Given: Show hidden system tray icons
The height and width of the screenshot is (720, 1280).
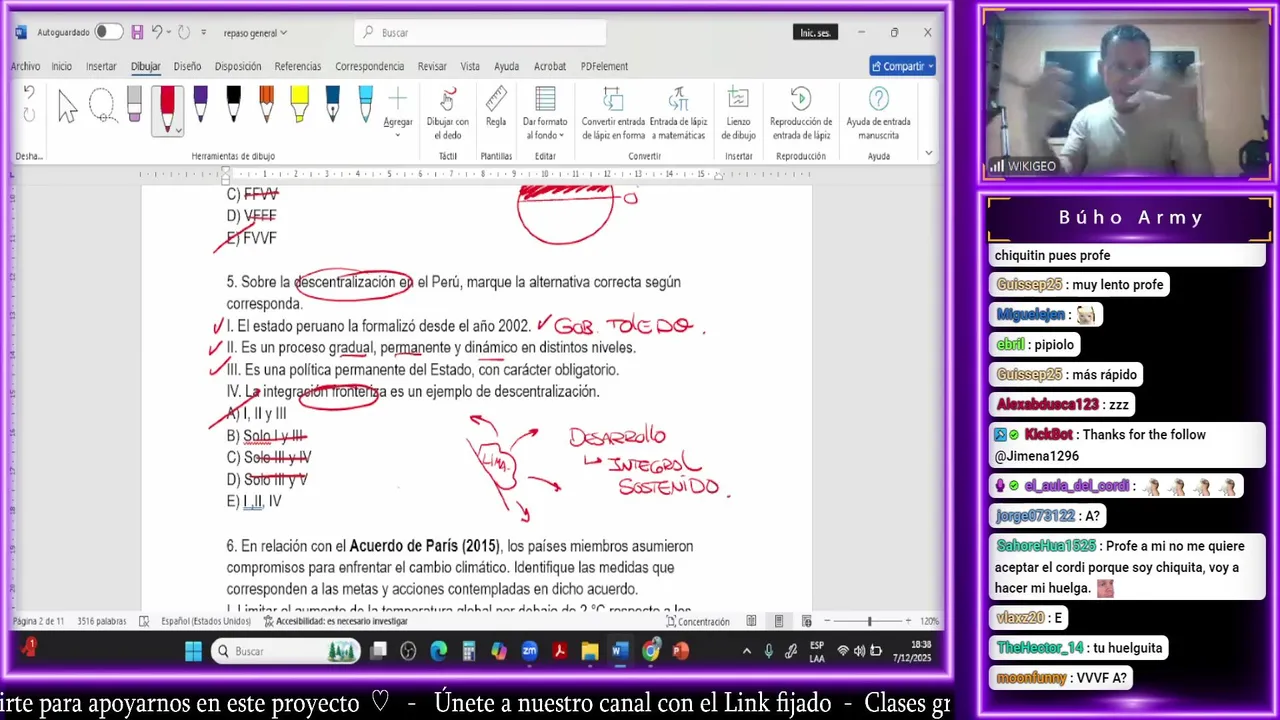Looking at the screenshot, I should (746, 651).
